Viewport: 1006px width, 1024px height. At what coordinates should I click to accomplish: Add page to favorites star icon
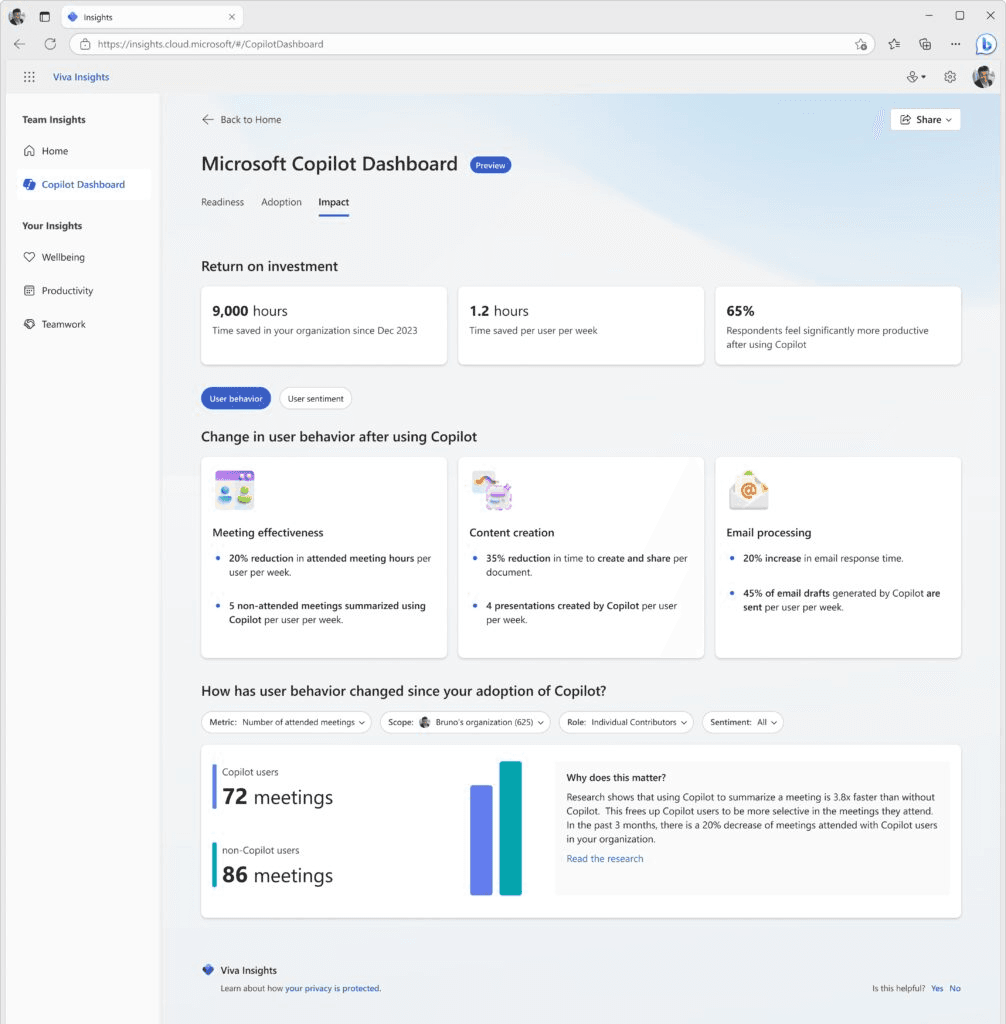pos(861,44)
